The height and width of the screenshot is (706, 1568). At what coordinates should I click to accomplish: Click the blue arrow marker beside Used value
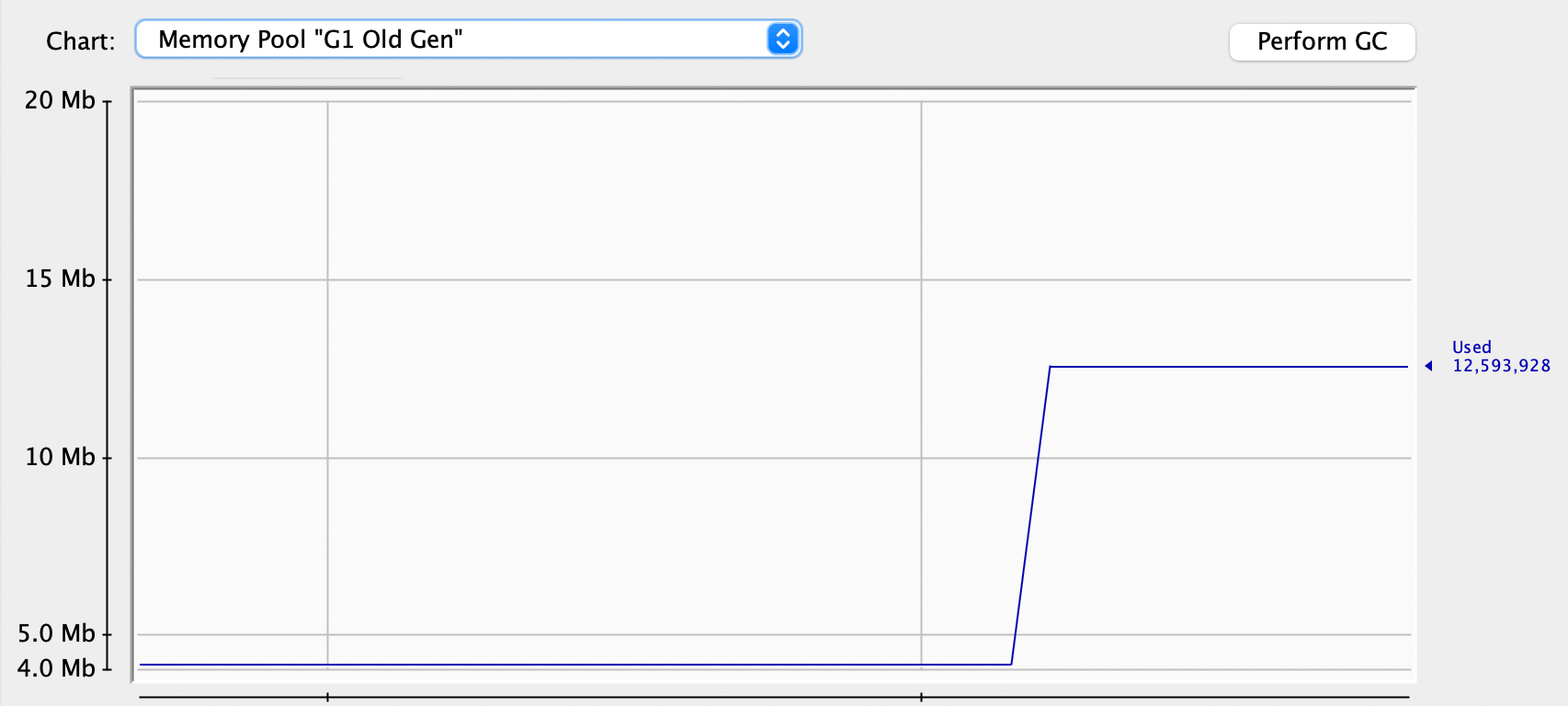click(1428, 366)
